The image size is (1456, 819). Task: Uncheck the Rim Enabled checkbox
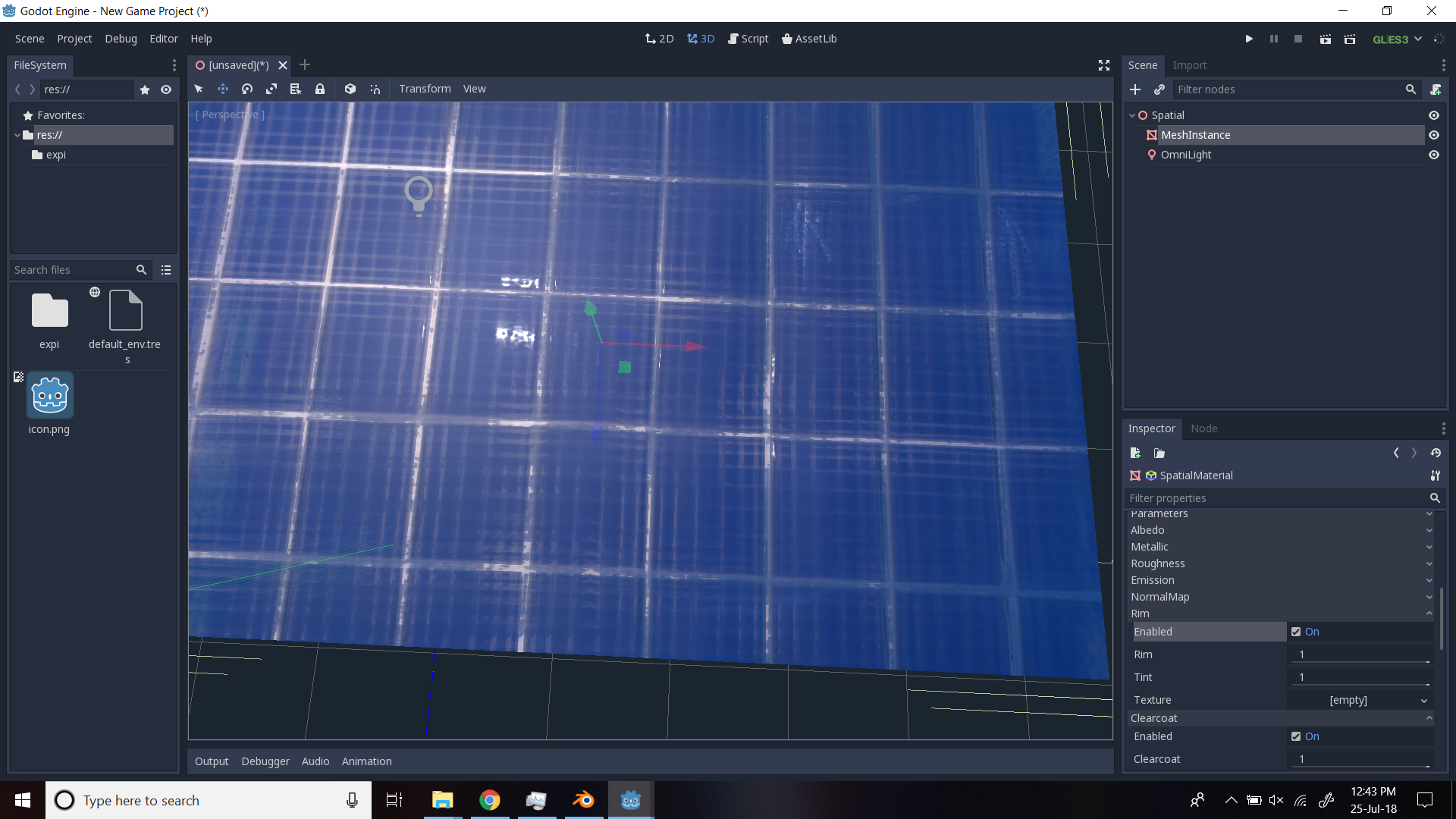tap(1296, 631)
